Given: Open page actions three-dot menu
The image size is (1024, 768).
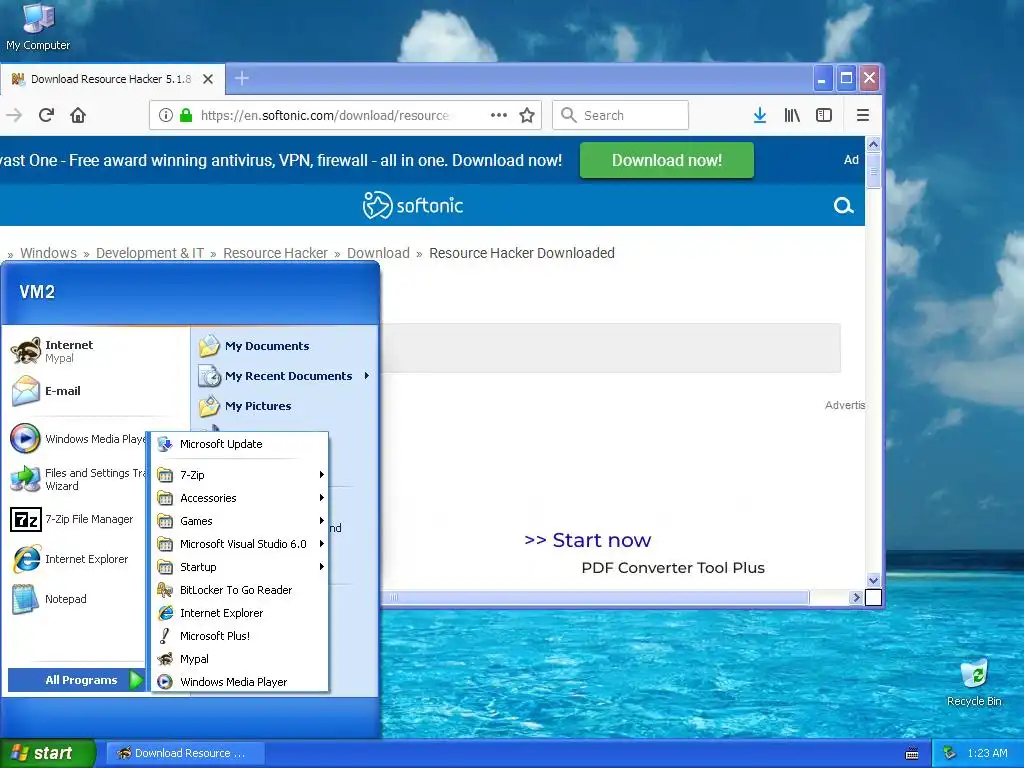Looking at the screenshot, I should pyautogui.click(x=498, y=116).
